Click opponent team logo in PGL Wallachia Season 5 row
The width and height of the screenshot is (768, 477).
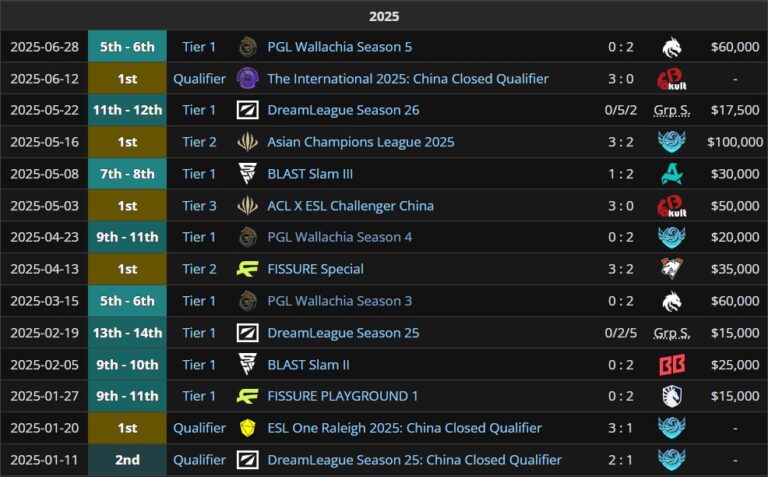[x=671, y=47]
